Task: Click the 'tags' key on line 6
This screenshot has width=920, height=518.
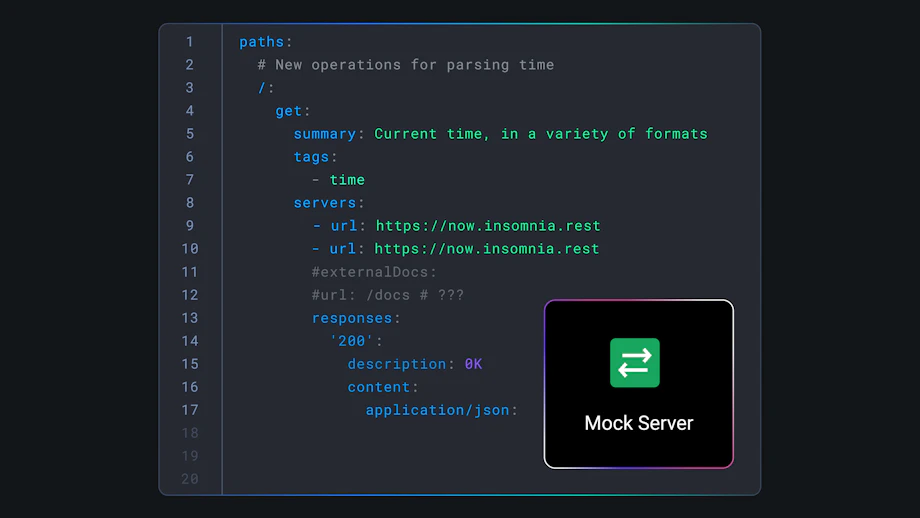Action: point(311,157)
